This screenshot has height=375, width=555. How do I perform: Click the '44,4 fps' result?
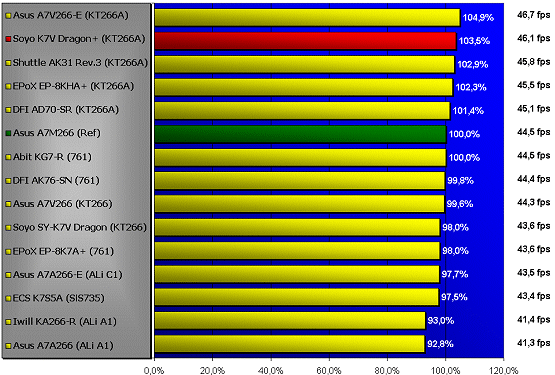(x=534, y=179)
